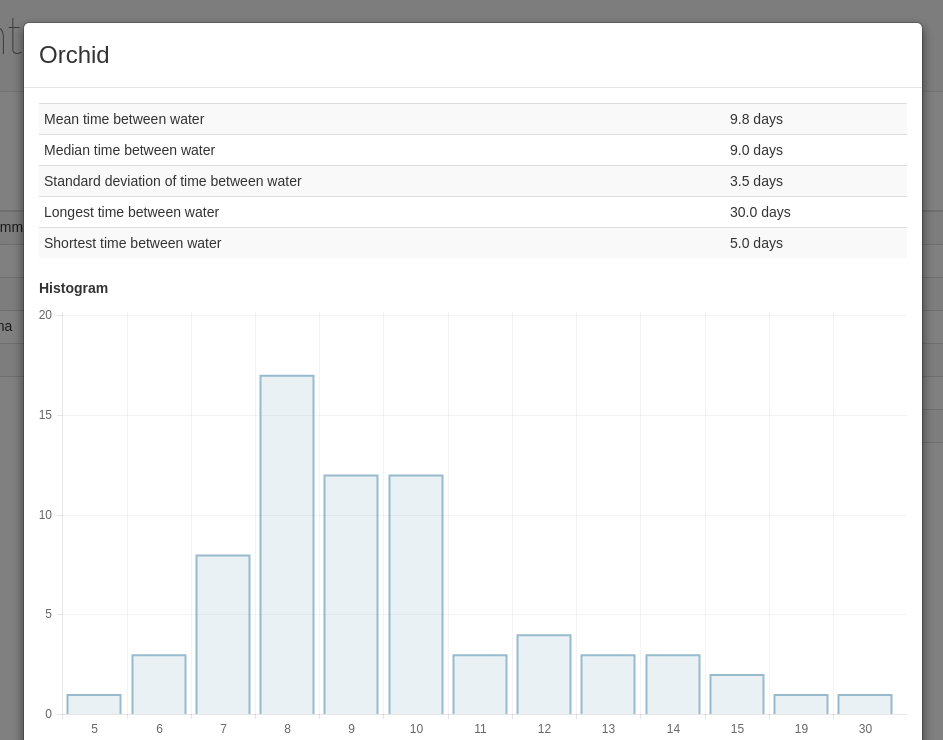This screenshot has width=943, height=740.
Task: Click the 3.5 days standard deviation value
Action: tap(756, 181)
